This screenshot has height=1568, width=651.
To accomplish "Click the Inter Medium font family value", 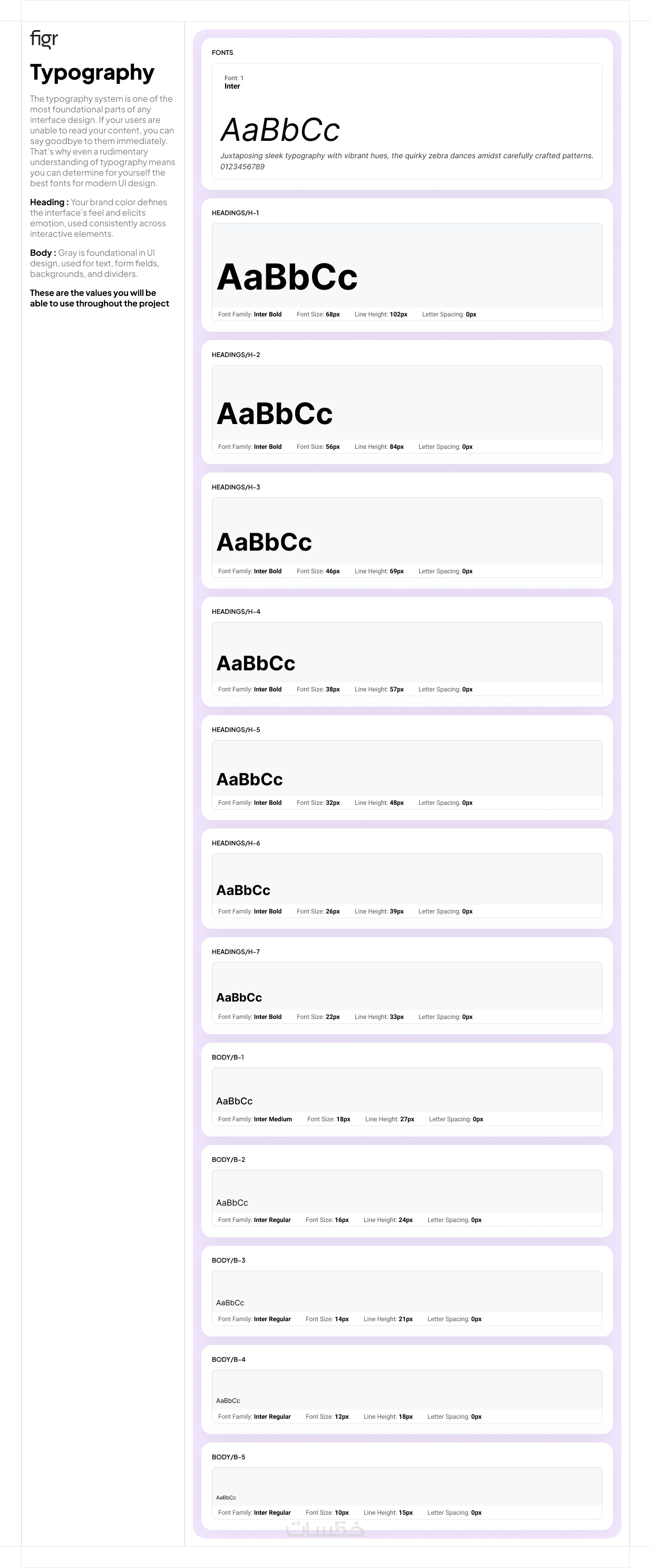I will point(273,1119).
